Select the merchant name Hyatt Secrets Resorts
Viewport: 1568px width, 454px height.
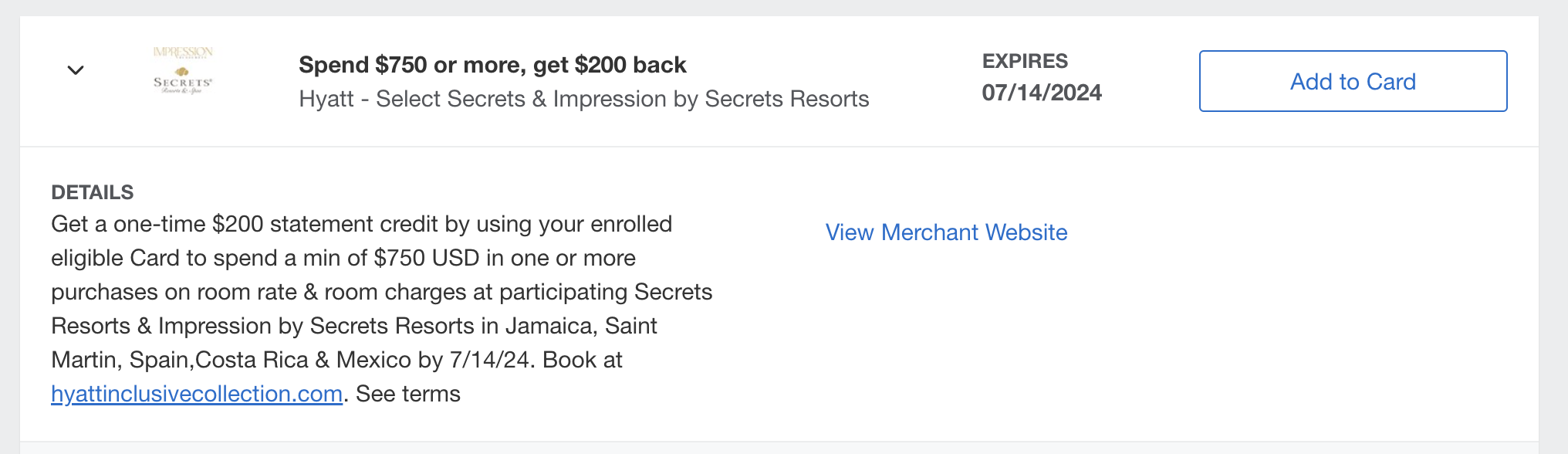pyautogui.click(x=584, y=99)
